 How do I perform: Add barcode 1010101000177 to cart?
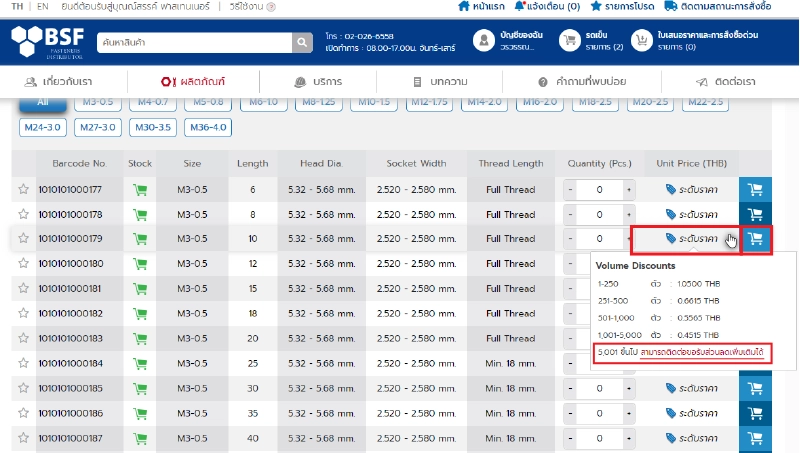pyautogui.click(x=755, y=189)
